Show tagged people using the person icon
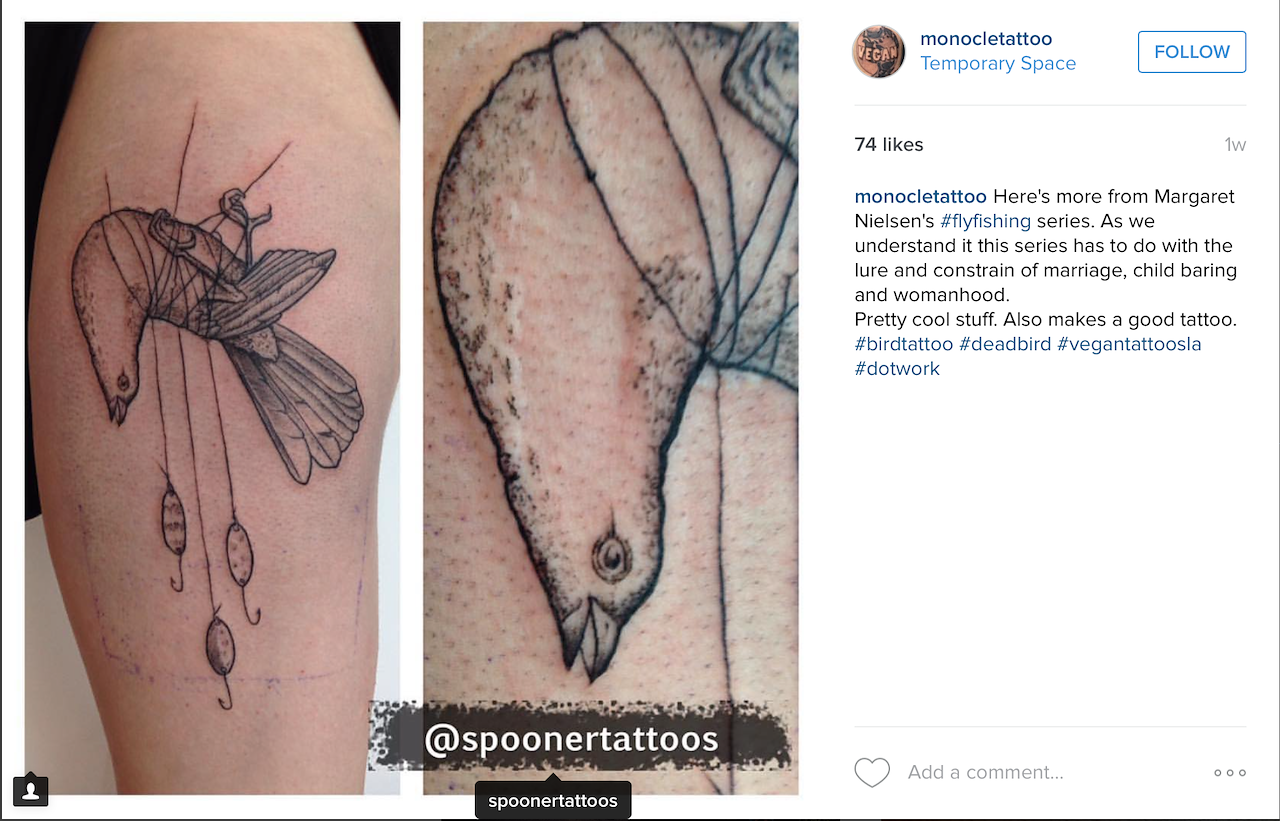This screenshot has height=821, width=1280. click(31, 789)
